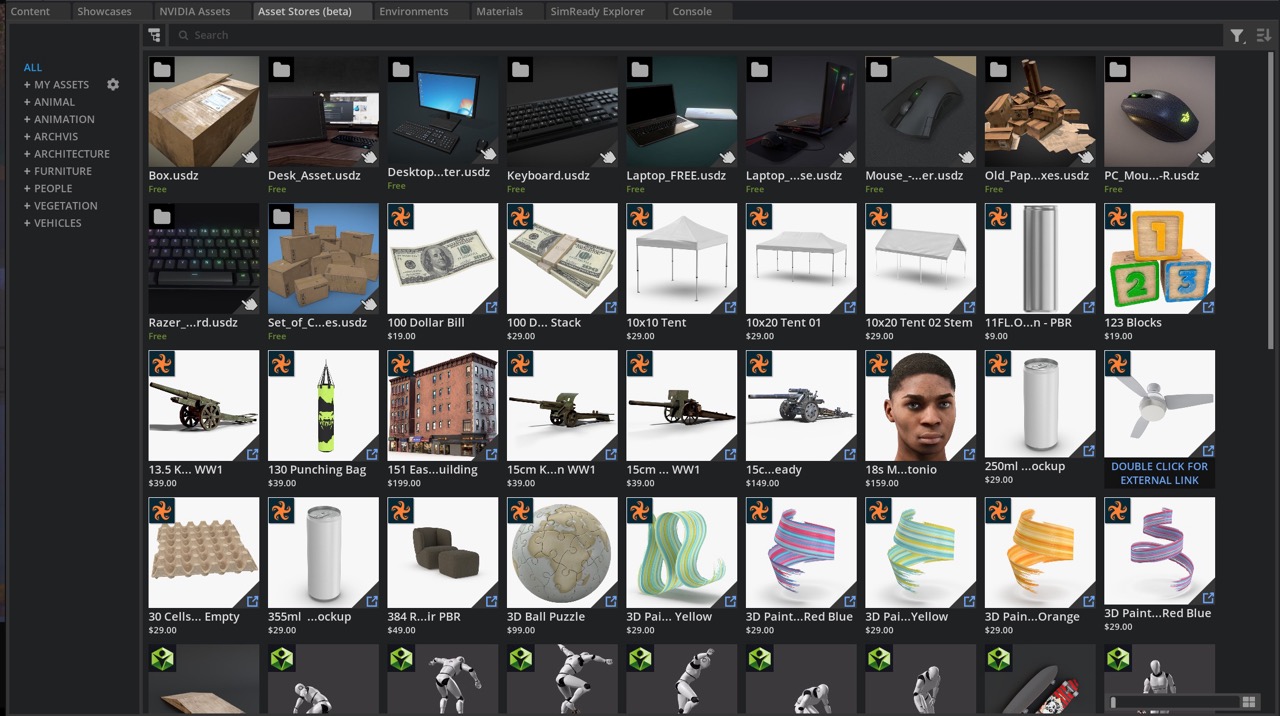Click external link icon on 250ml ...ockup

click(x=1089, y=451)
